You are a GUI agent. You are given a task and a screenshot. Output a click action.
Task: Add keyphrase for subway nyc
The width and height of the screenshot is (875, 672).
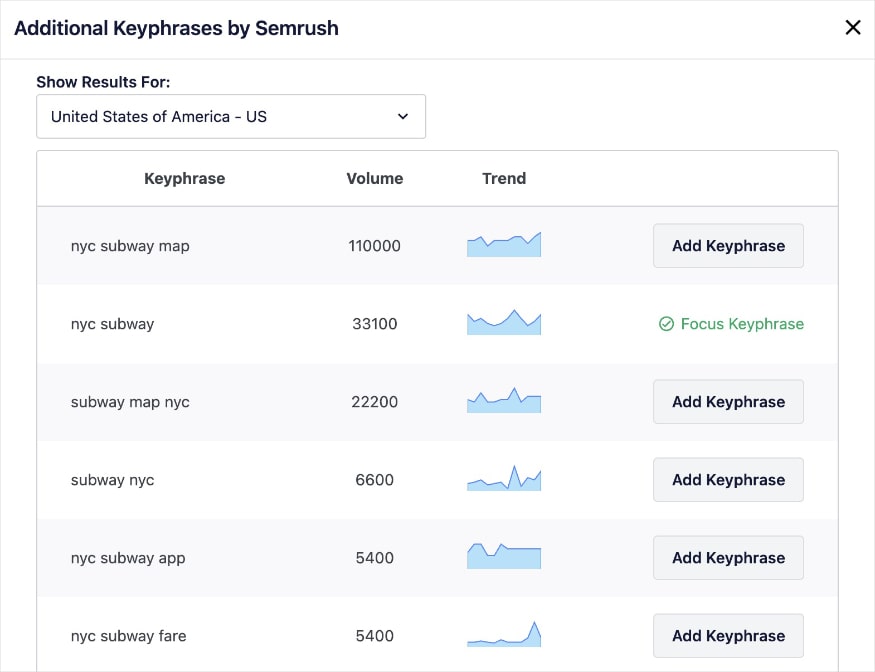[728, 480]
